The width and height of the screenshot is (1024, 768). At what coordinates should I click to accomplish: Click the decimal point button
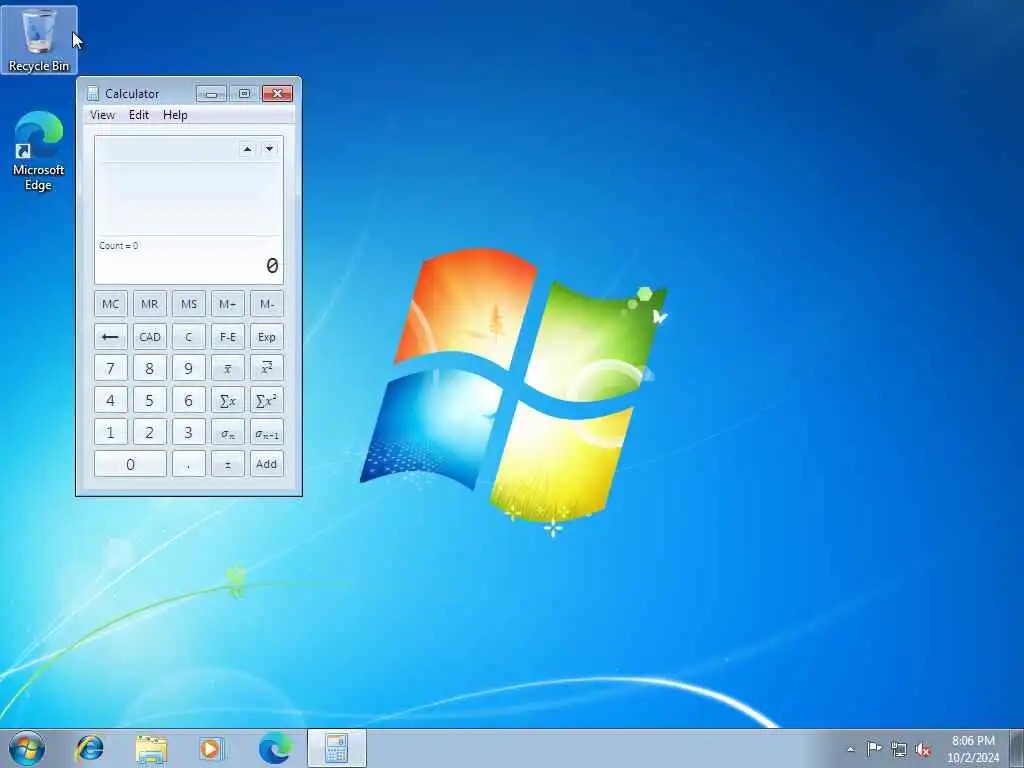(x=189, y=464)
